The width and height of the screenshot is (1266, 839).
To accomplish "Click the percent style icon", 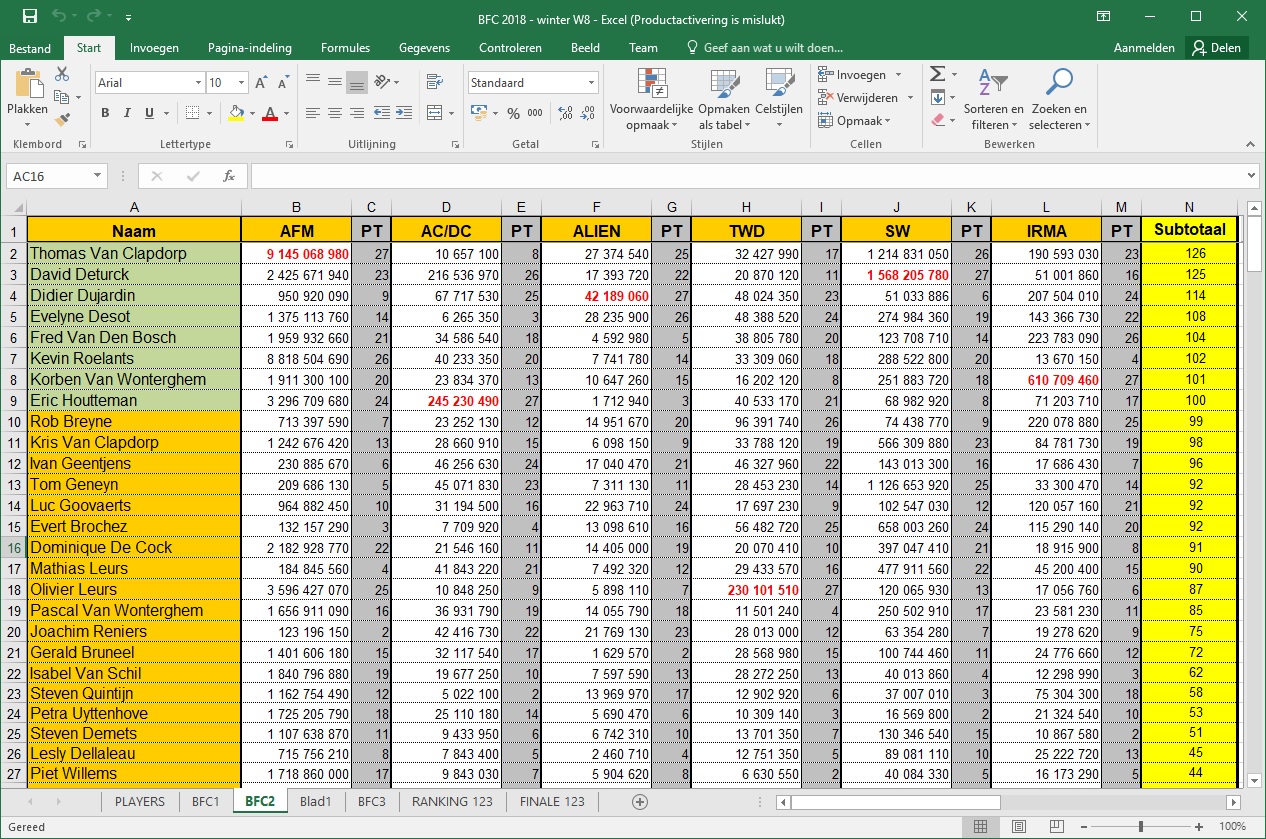I will (x=513, y=113).
